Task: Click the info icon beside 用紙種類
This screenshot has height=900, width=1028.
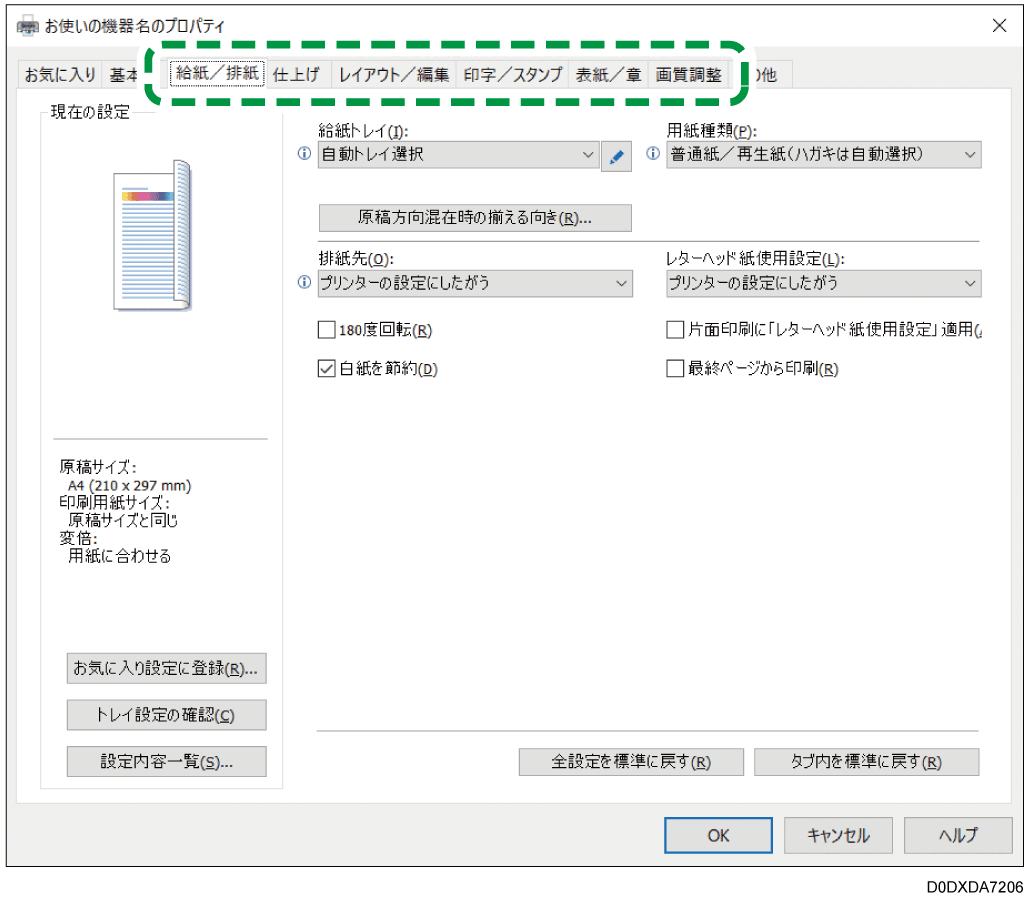Action: pyautogui.click(x=653, y=155)
